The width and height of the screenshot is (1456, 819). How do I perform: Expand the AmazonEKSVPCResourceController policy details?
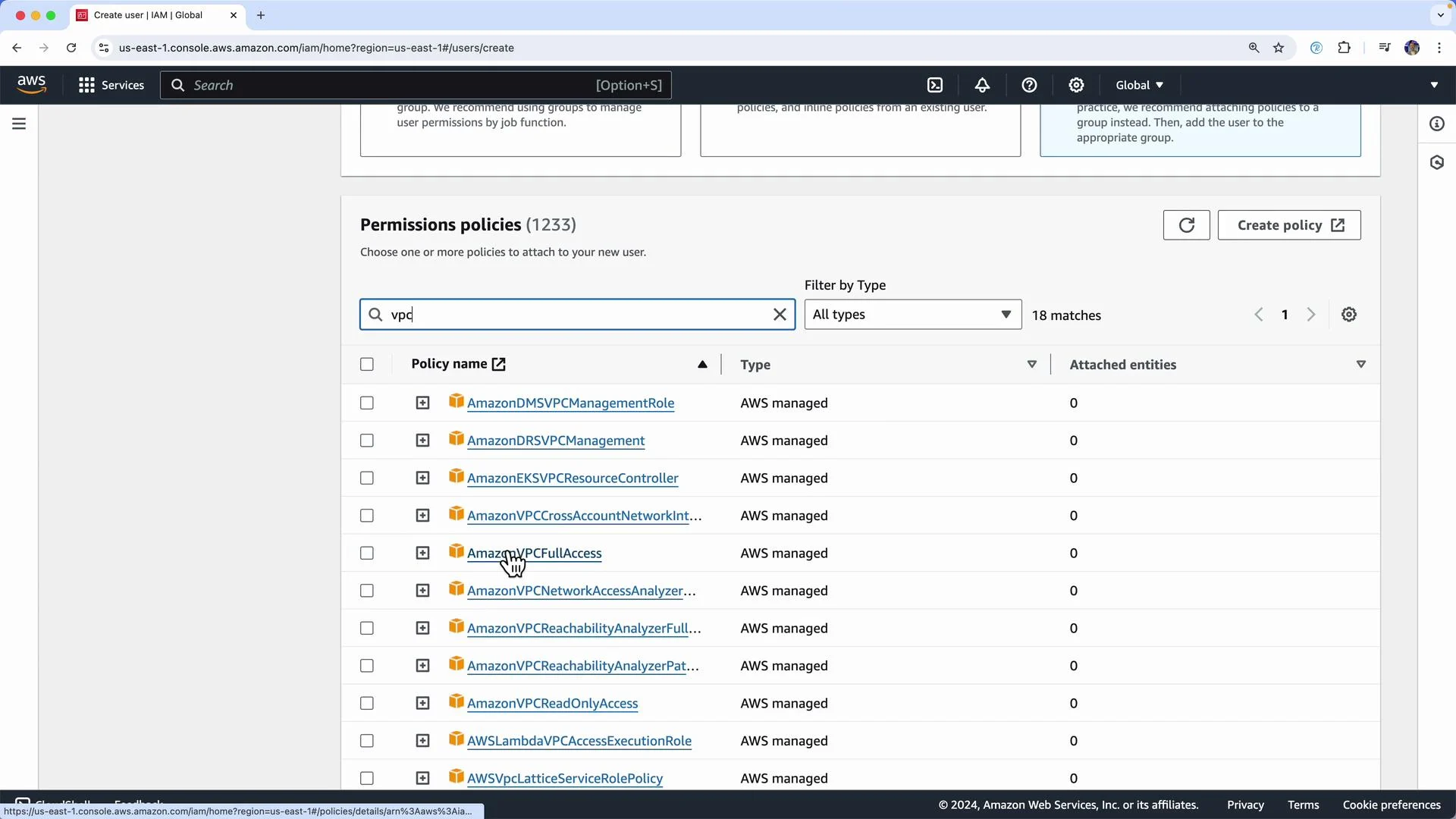click(x=423, y=479)
